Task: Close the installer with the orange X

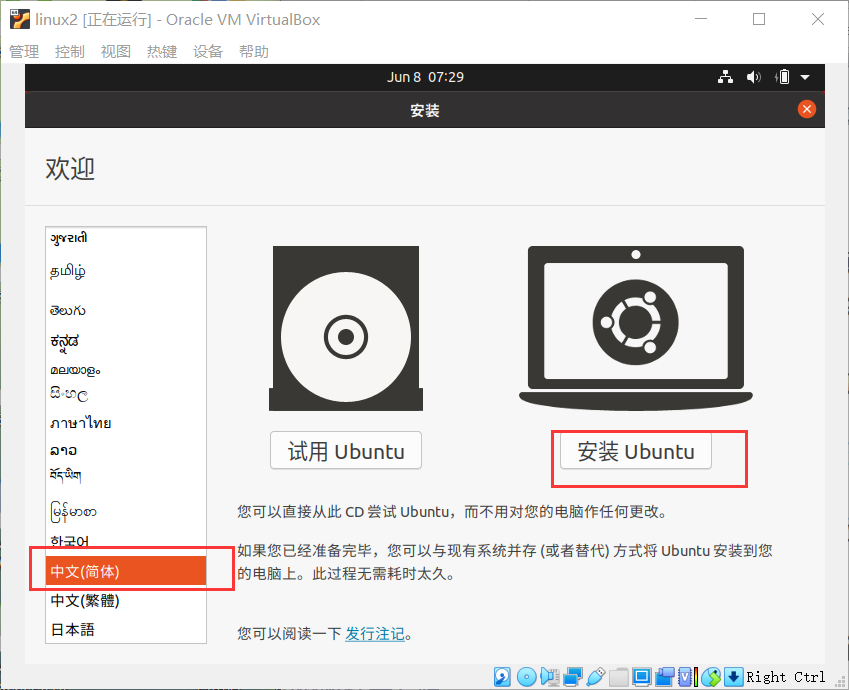Action: click(807, 109)
